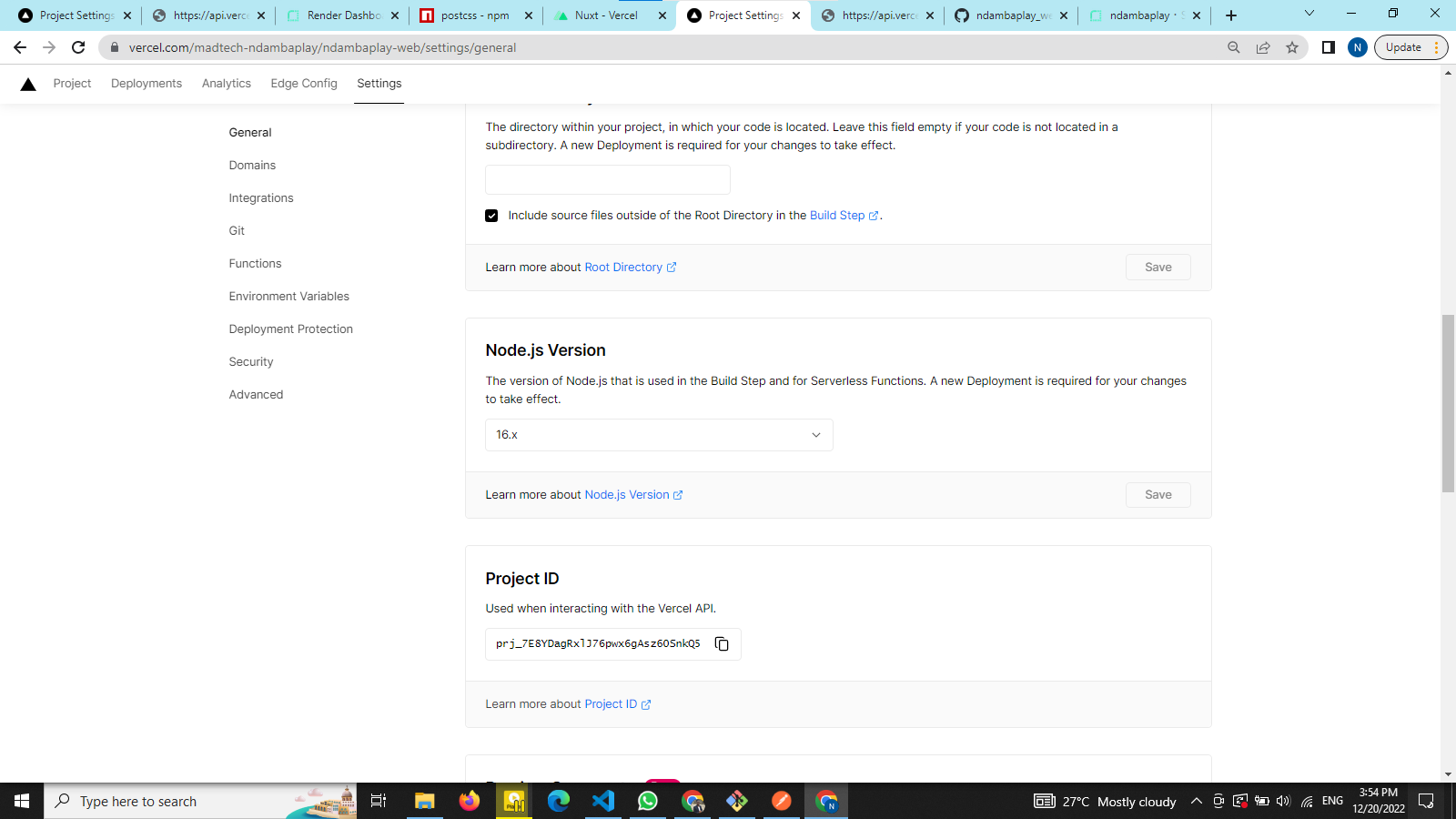This screenshot has height=819, width=1456.
Task: Open the orange Postman taskbar icon
Action: [782, 801]
